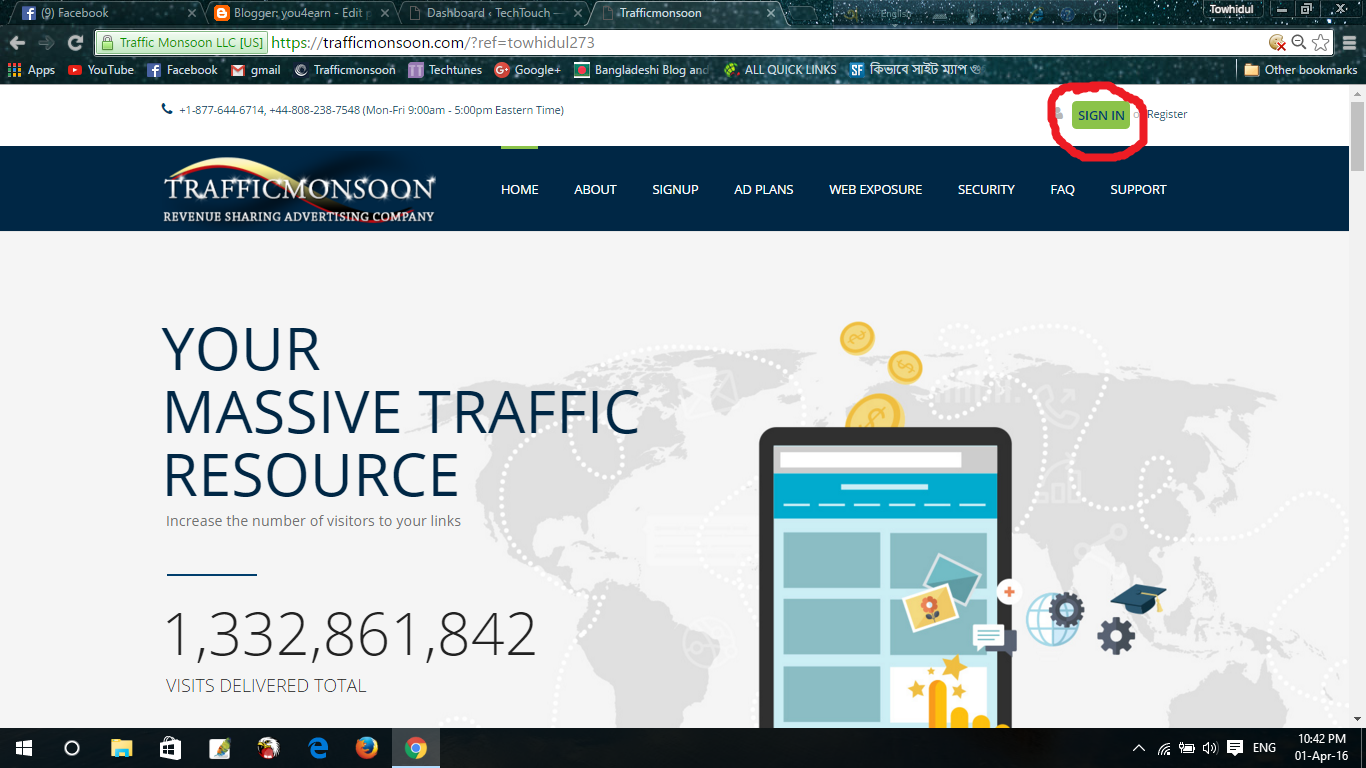
Task: Open the ALL QUICK LINKS bookmark
Action: pos(780,70)
